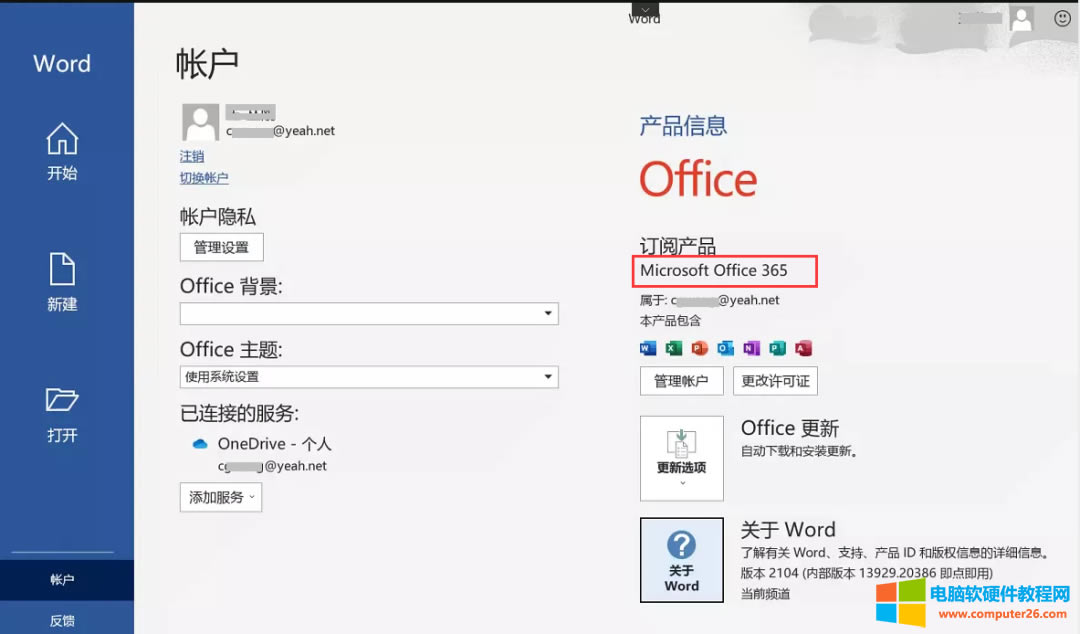Screen dimensions: 1080x634
Task: Expand the 添加服务 dropdown
Action: (x=220, y=497)
